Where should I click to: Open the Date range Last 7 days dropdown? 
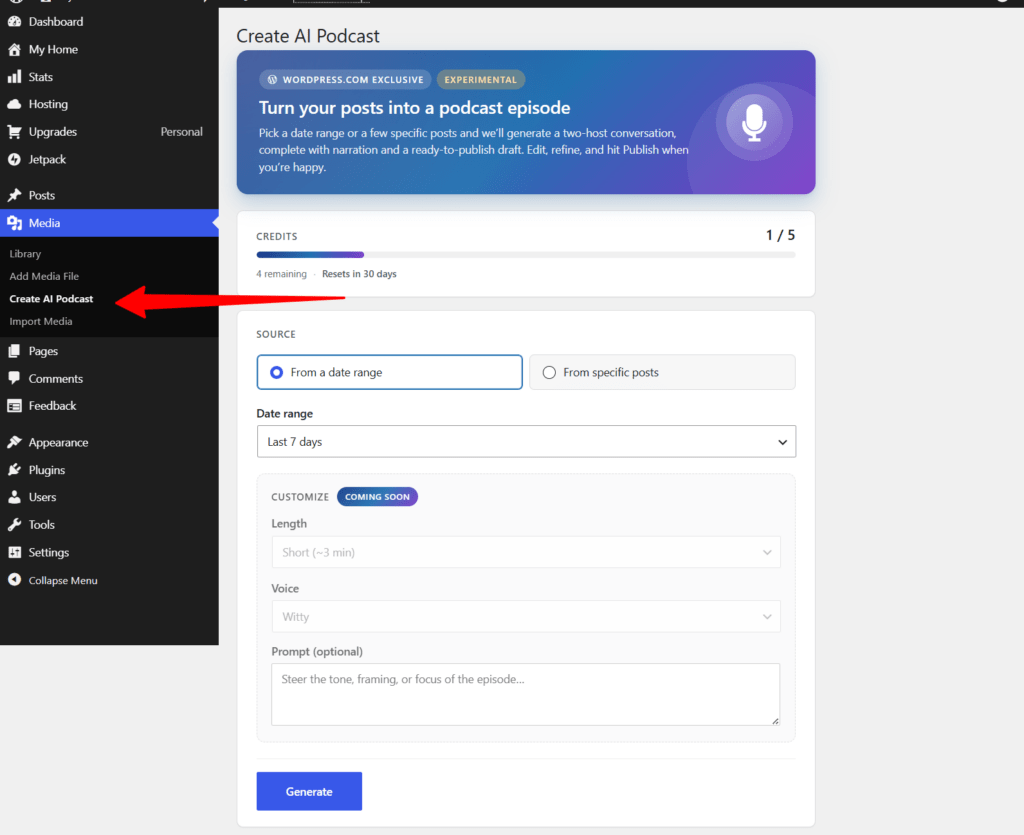coord(526,442)
